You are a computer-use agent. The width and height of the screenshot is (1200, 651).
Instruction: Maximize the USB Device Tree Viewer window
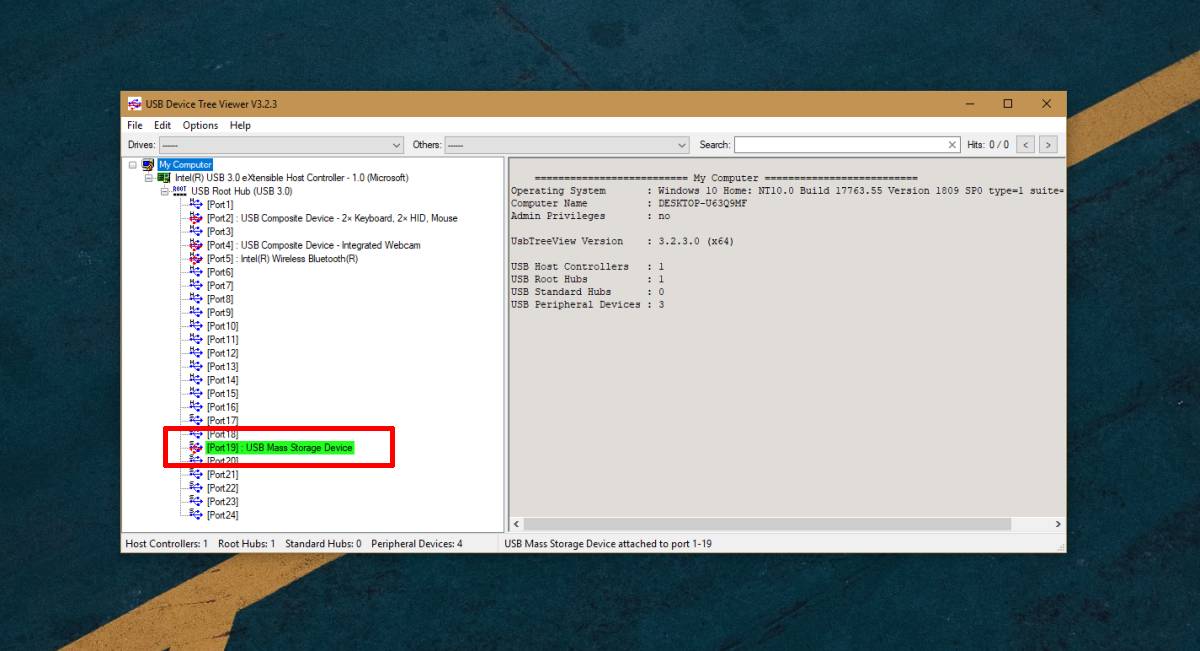point(1008,104)
